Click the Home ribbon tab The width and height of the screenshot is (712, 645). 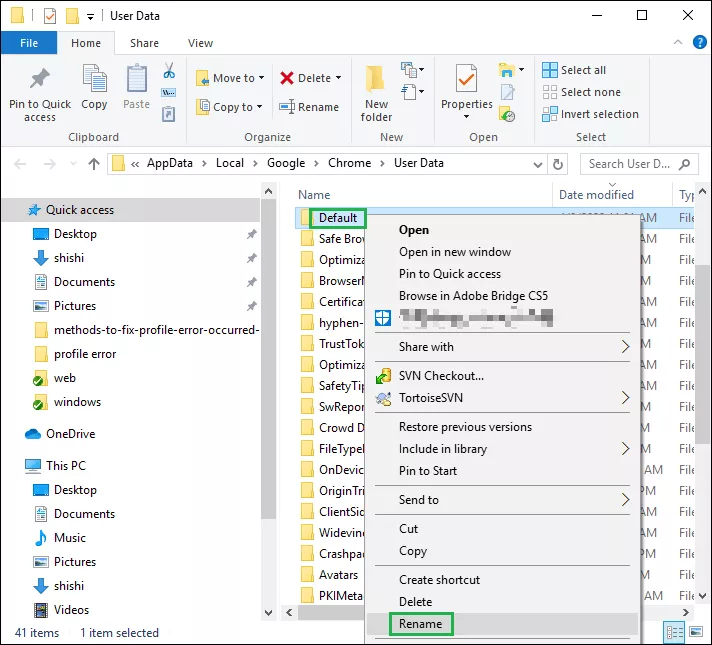click(86, 43)
